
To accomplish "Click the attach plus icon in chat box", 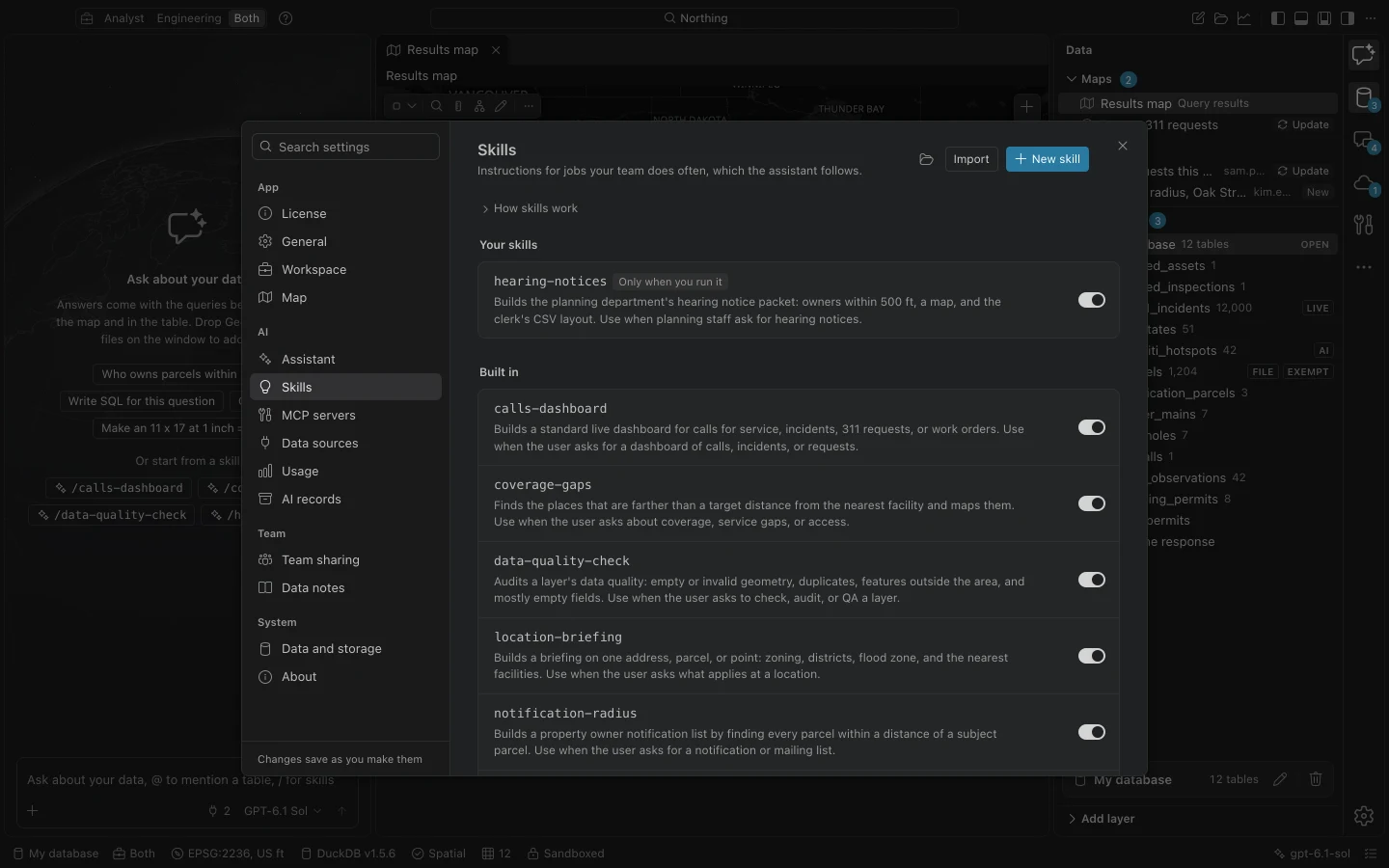I will (x=33, y=811).
